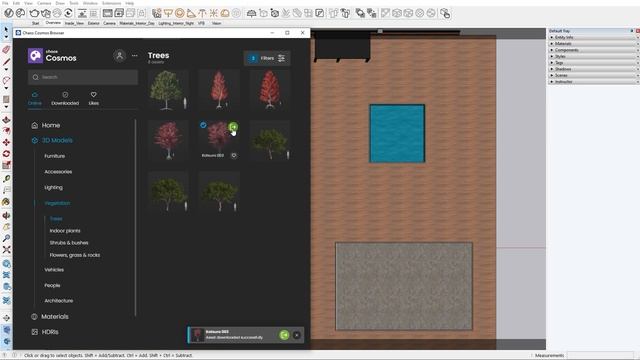
Task: Select the Rotate tool
Action: point(6,153)
